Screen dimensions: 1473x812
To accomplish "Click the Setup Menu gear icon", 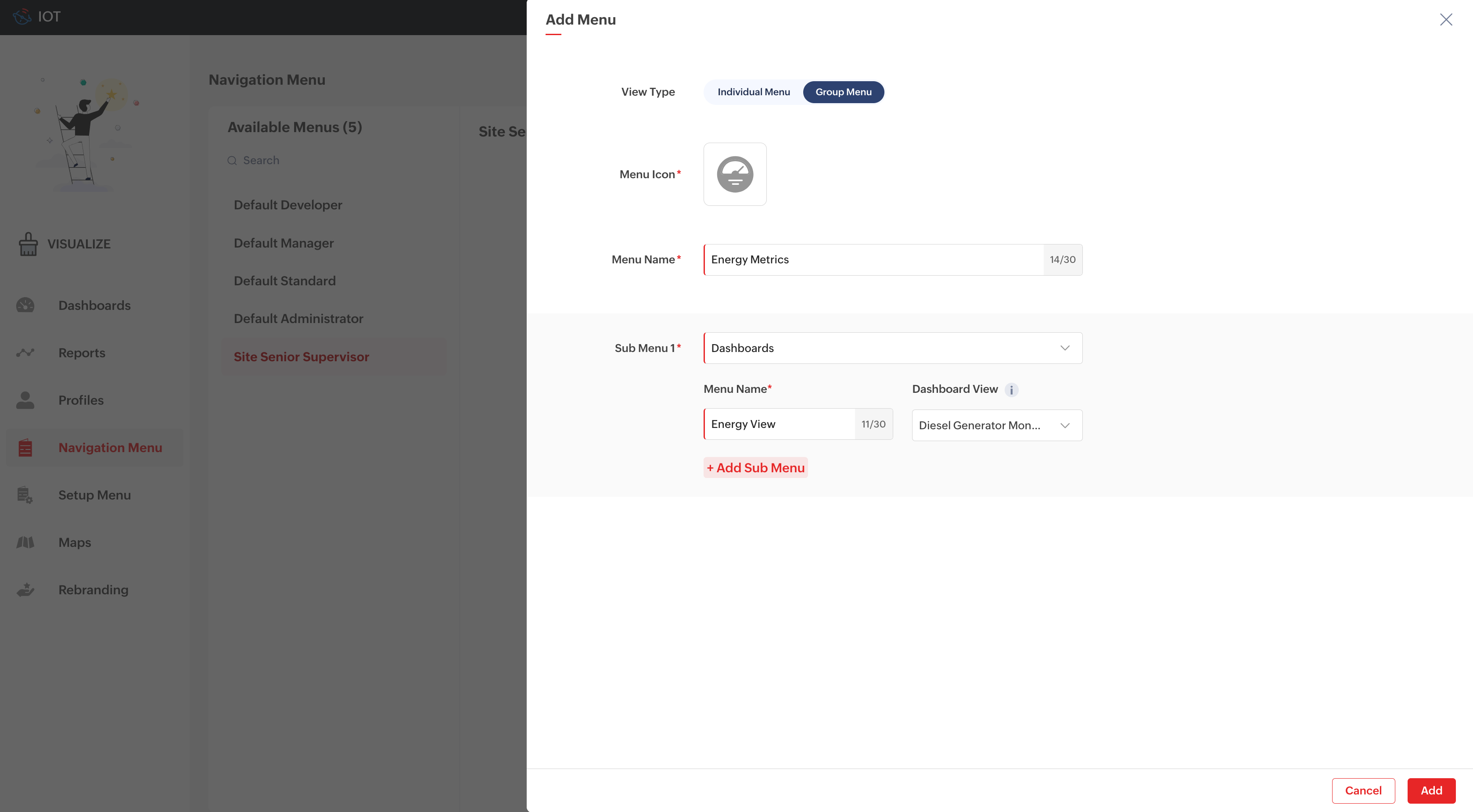I will pyautogui.click(x=25, y=495).
